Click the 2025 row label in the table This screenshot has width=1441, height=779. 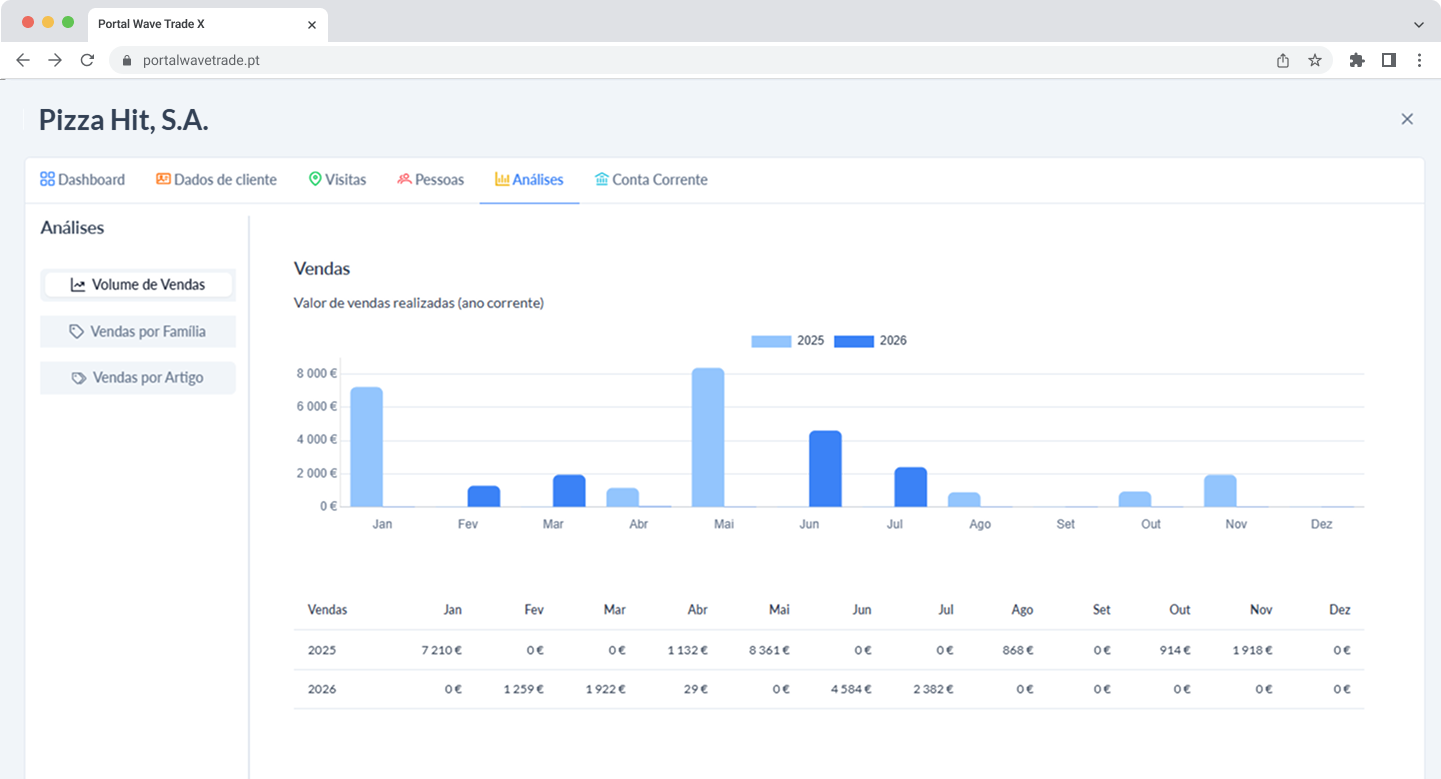click(x=322, y=650)
